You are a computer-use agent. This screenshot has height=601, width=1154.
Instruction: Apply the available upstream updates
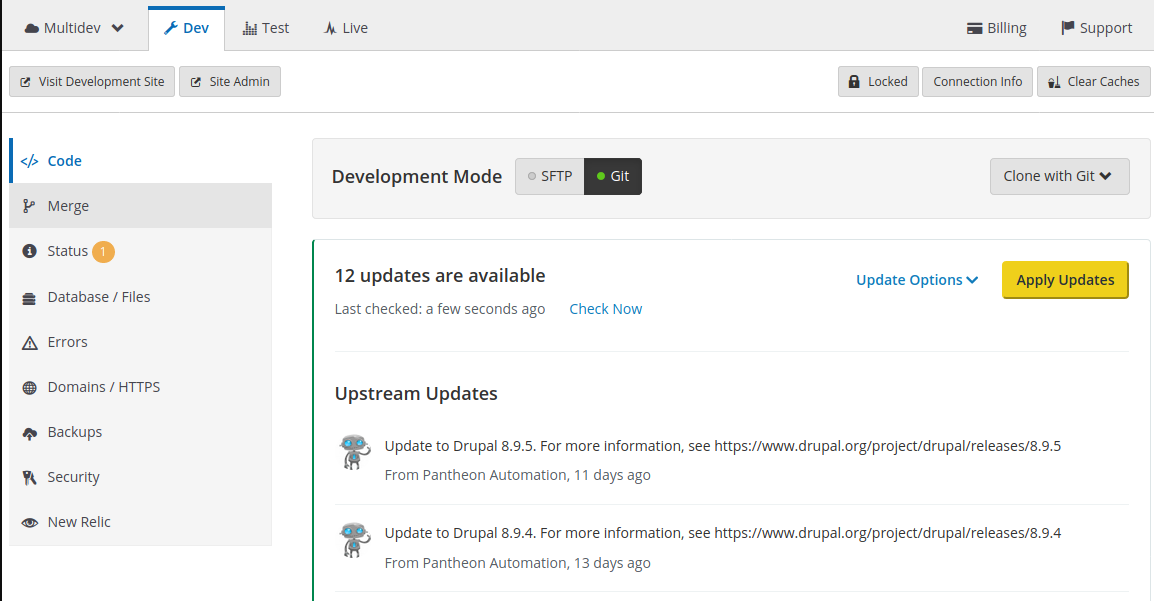tap(1065, 280)
